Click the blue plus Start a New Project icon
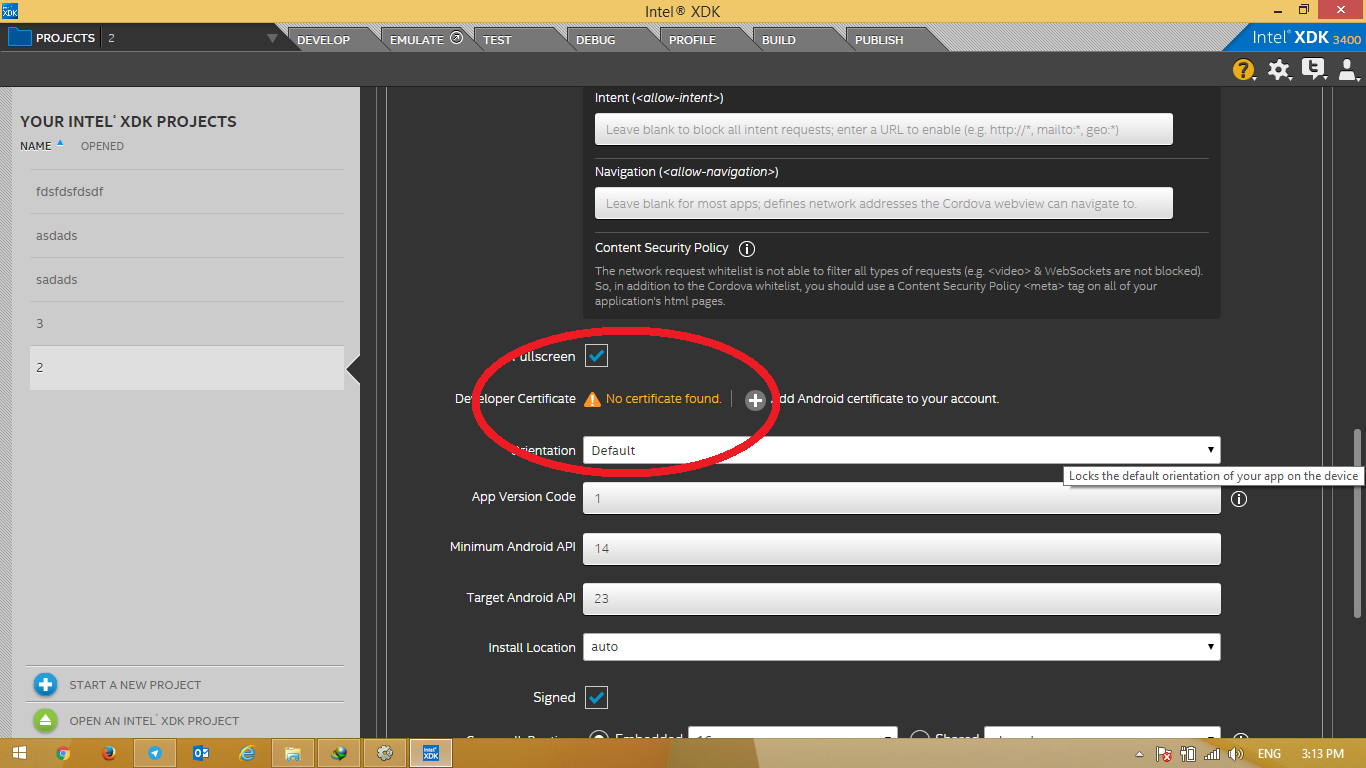Image resolution: width=1366 pixels, height=768 pixels. [45, 685]
